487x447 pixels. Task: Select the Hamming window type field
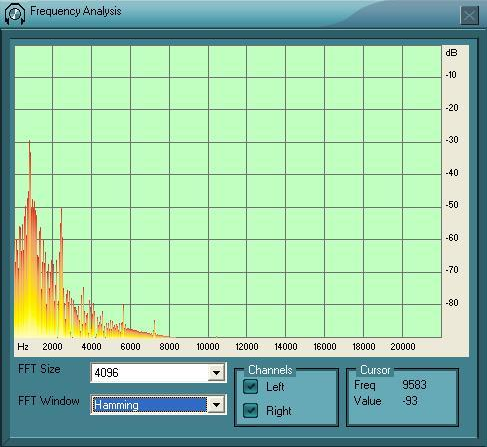point(149,405)
